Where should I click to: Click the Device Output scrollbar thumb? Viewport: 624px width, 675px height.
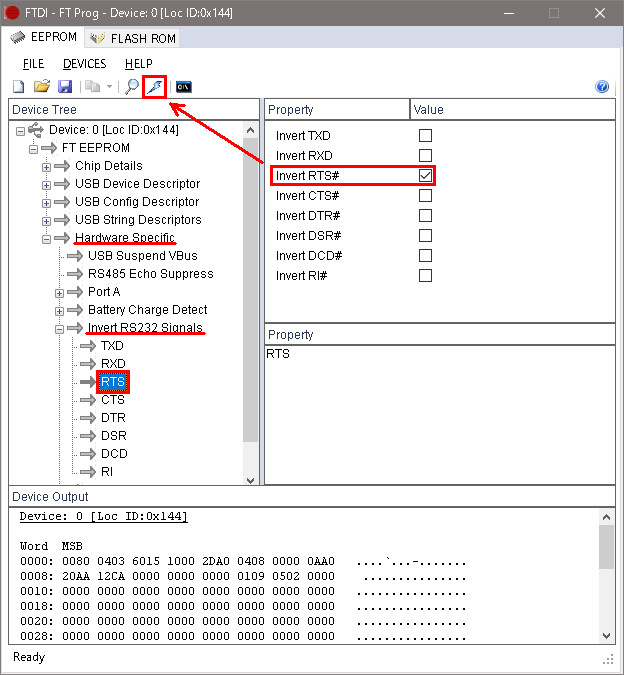(606, 547)
